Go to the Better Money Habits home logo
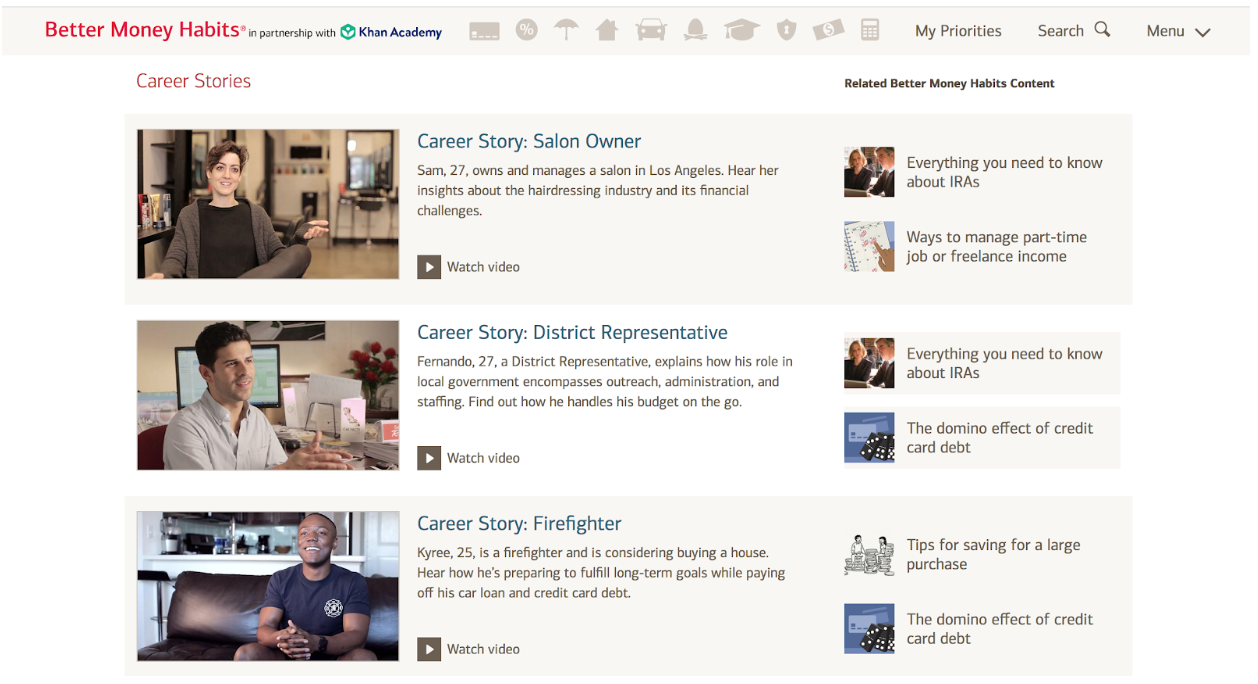 (145, 30)
